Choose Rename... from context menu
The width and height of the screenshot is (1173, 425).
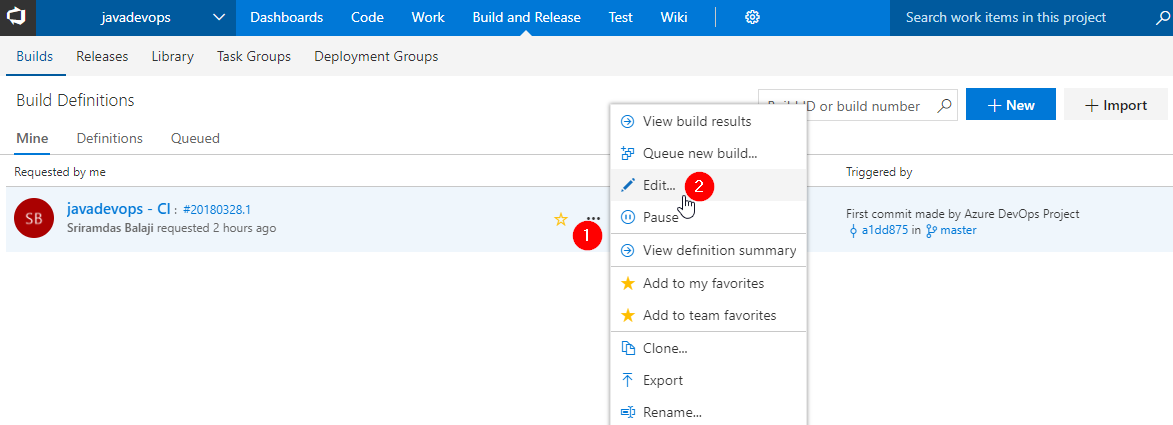[x=708, y=412]
